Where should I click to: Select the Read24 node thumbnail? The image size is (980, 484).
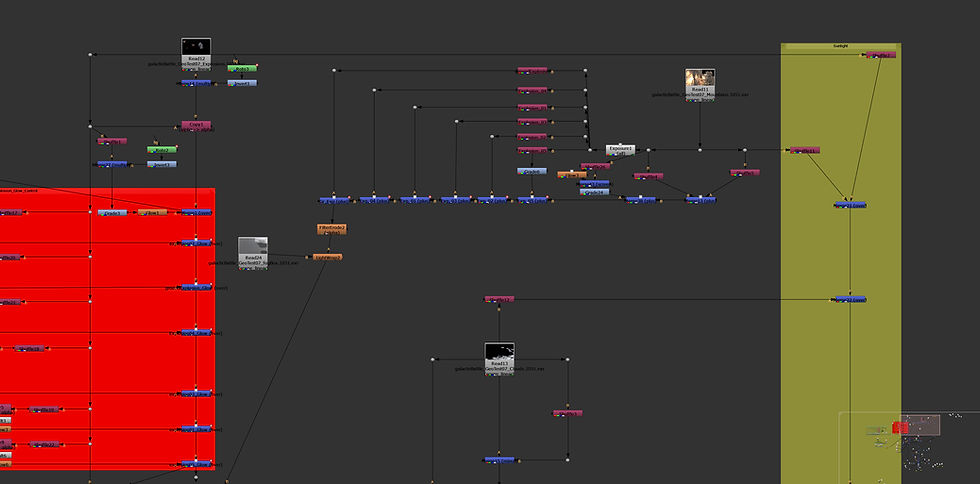[x=252, y=246]
